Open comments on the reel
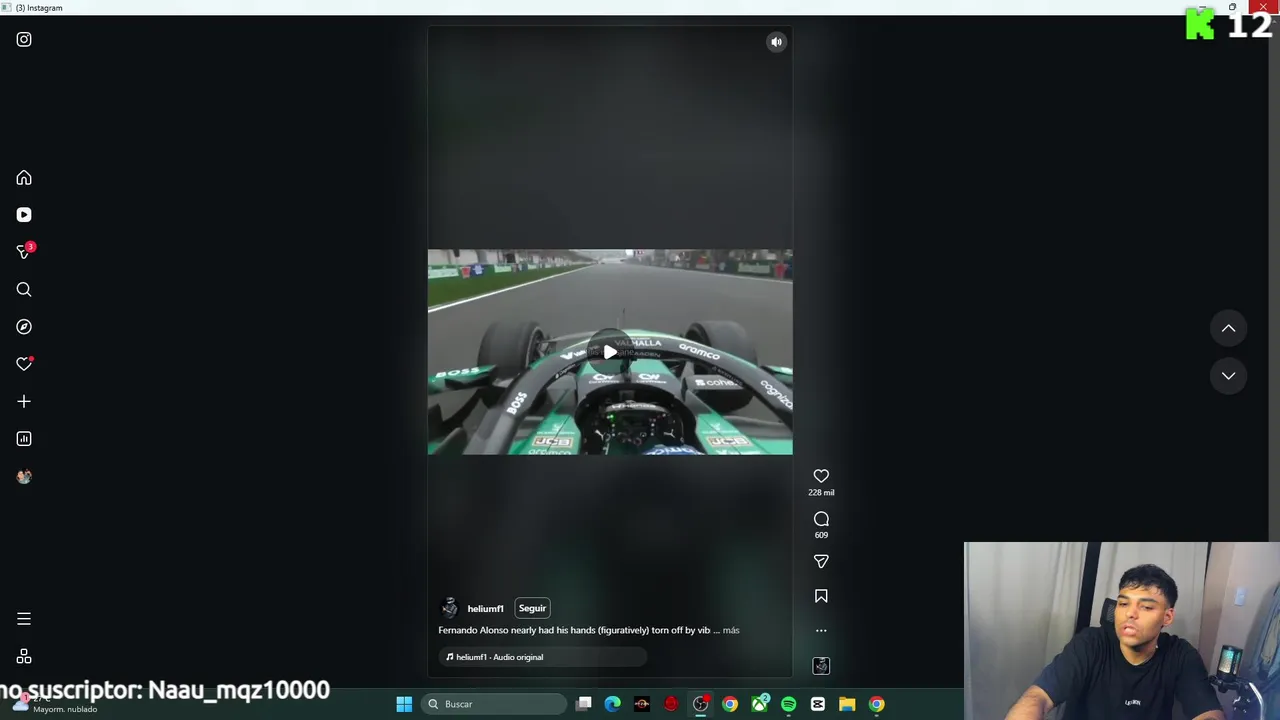Screen dimensions: 1280x720 pyautogui.click(x=821, y=519)
